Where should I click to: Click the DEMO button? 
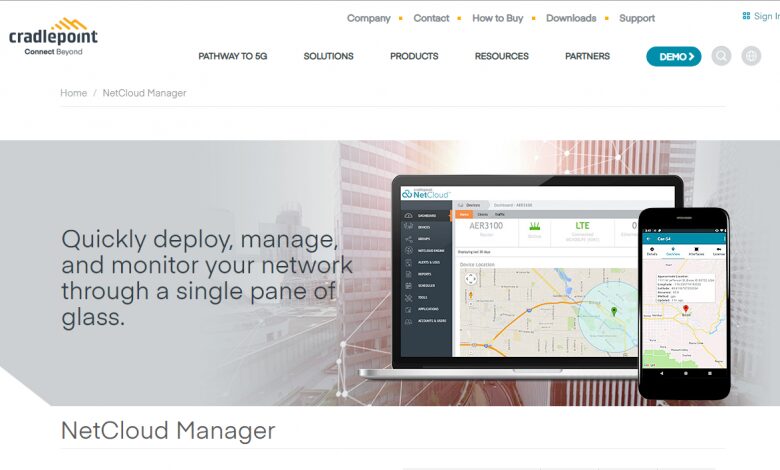pos(674,57)
